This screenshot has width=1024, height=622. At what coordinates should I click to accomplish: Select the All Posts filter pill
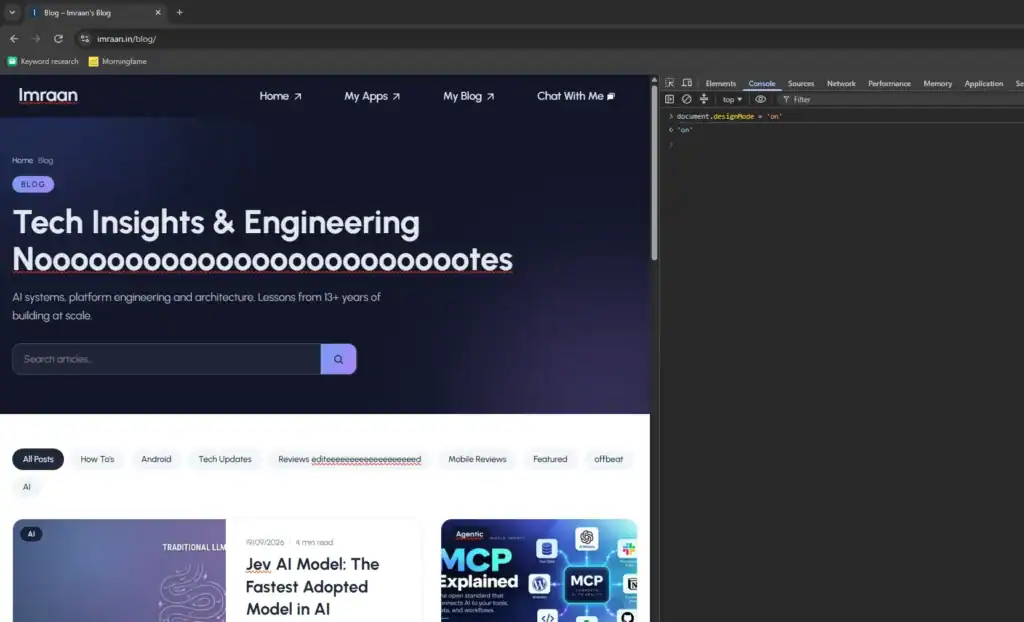(x=38, y=459)
